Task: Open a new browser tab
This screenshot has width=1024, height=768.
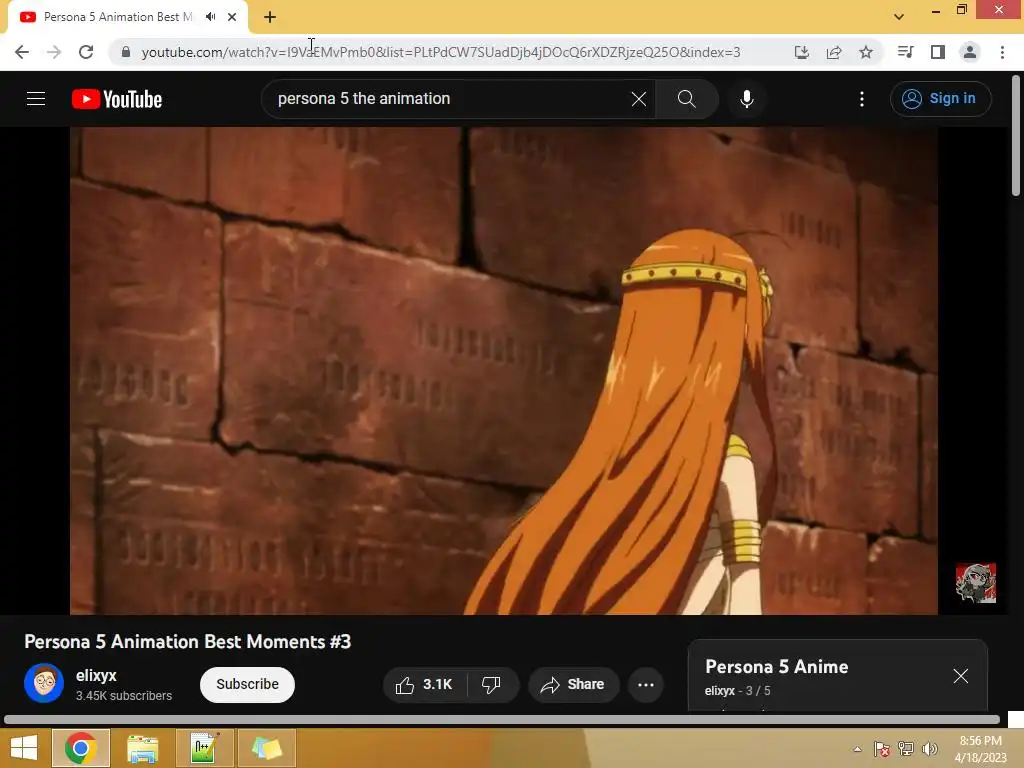Action: pos(270,17)
